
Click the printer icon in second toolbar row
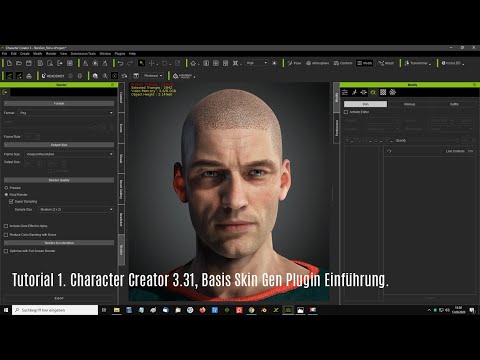tap(29, 76)
